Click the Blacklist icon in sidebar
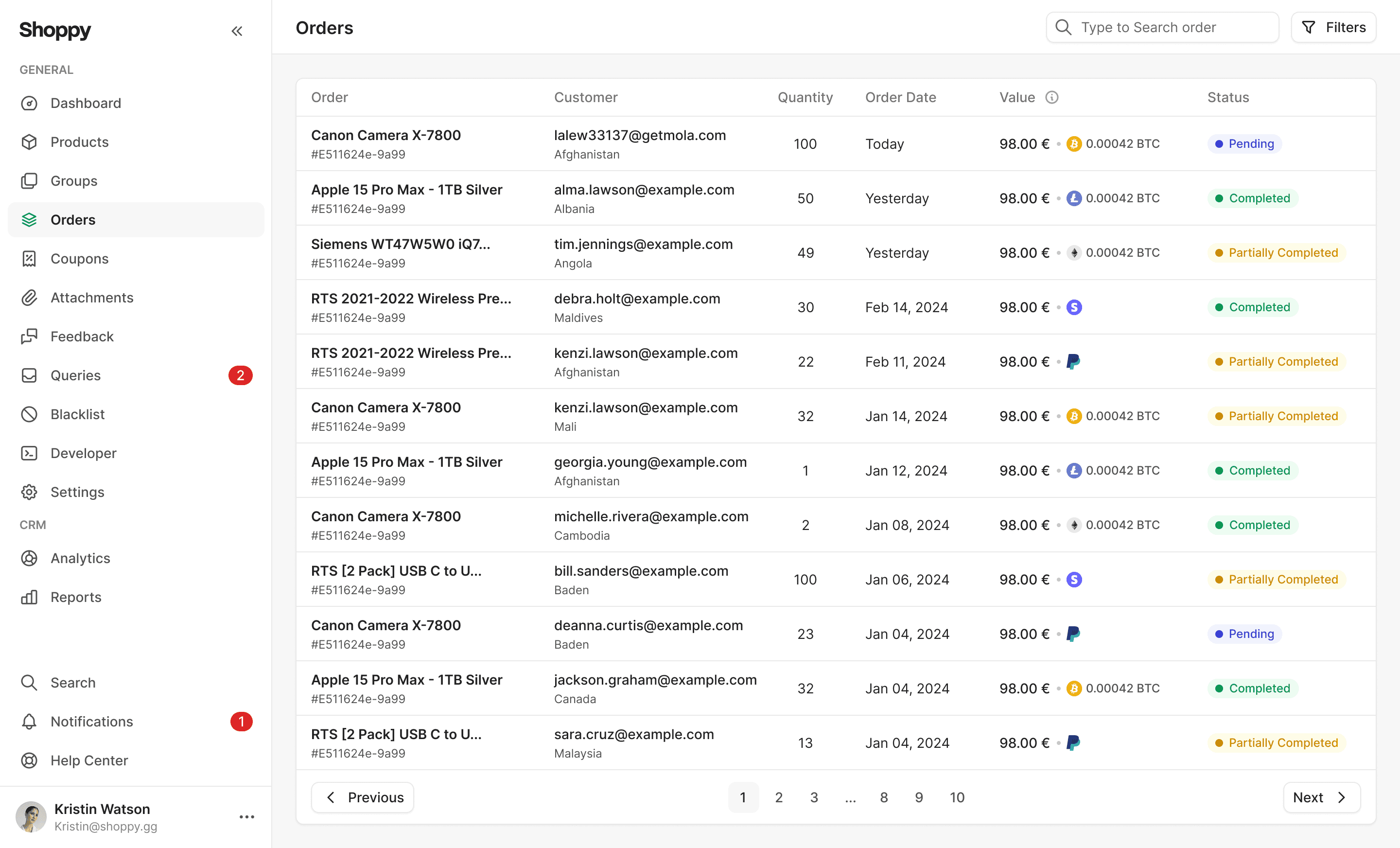Viewport: 1400px width, 848px height. click(x=29, y=414)
